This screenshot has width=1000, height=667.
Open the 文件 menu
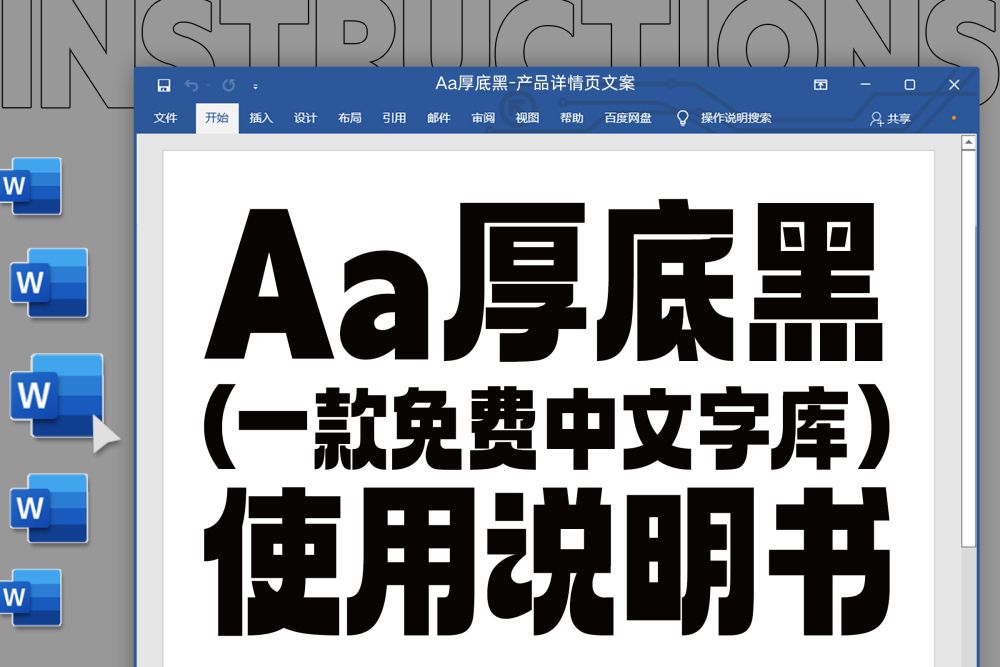coord(165,117)
